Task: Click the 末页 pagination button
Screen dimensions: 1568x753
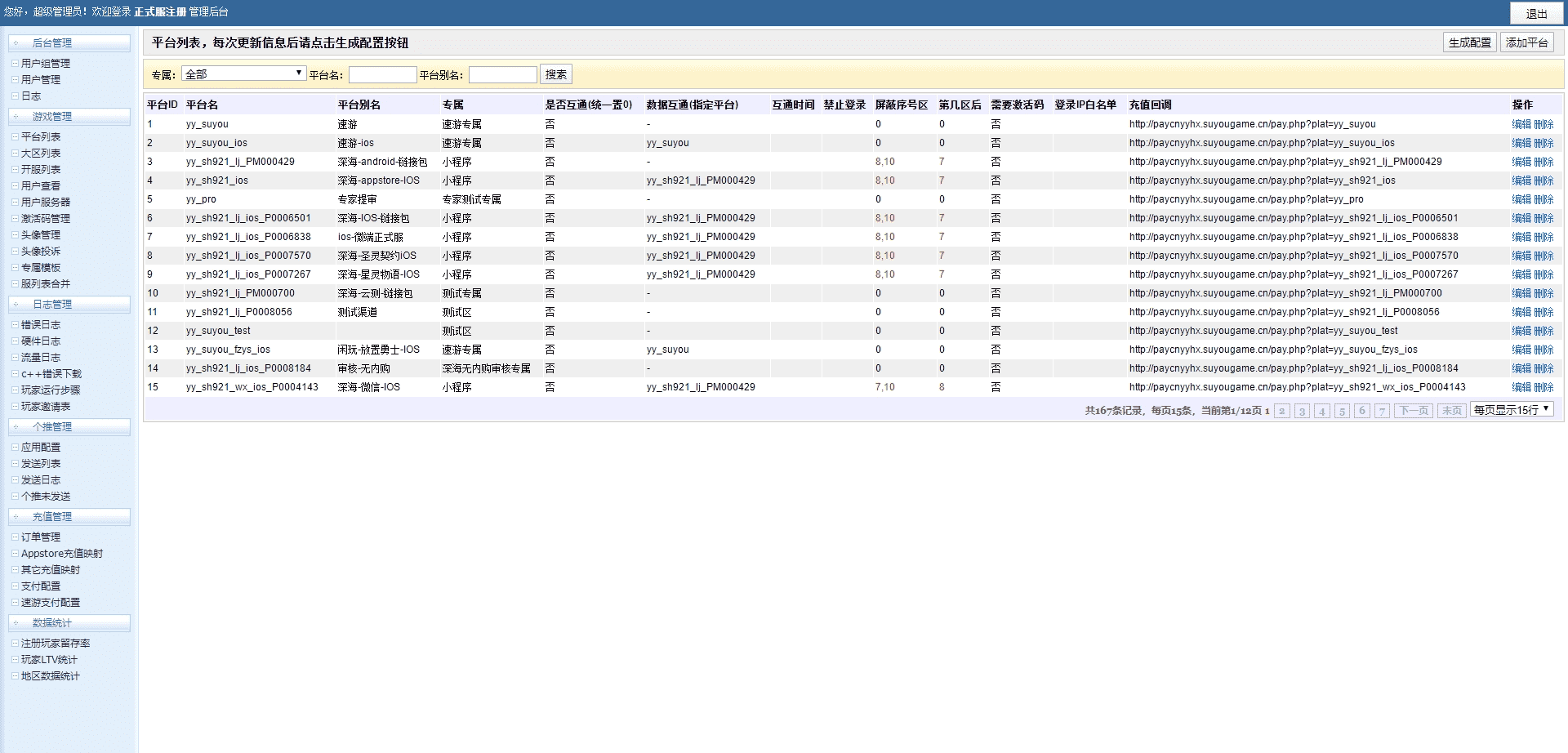Action: click(1451, 411)
